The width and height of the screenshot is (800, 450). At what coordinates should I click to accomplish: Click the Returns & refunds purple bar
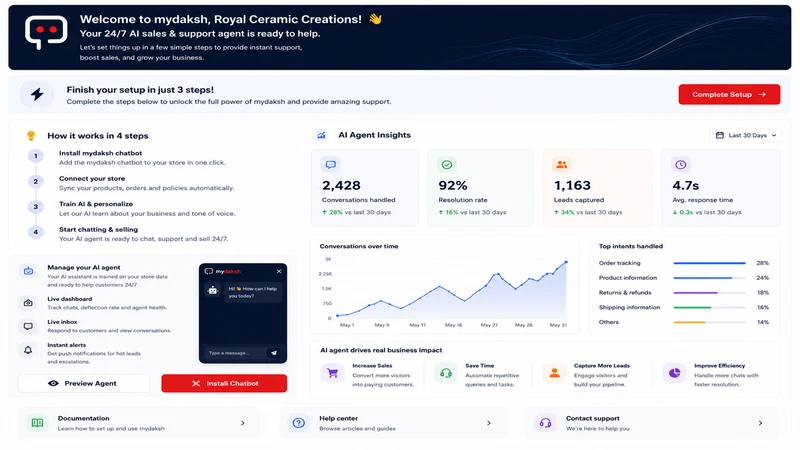[x=709, y=293]
